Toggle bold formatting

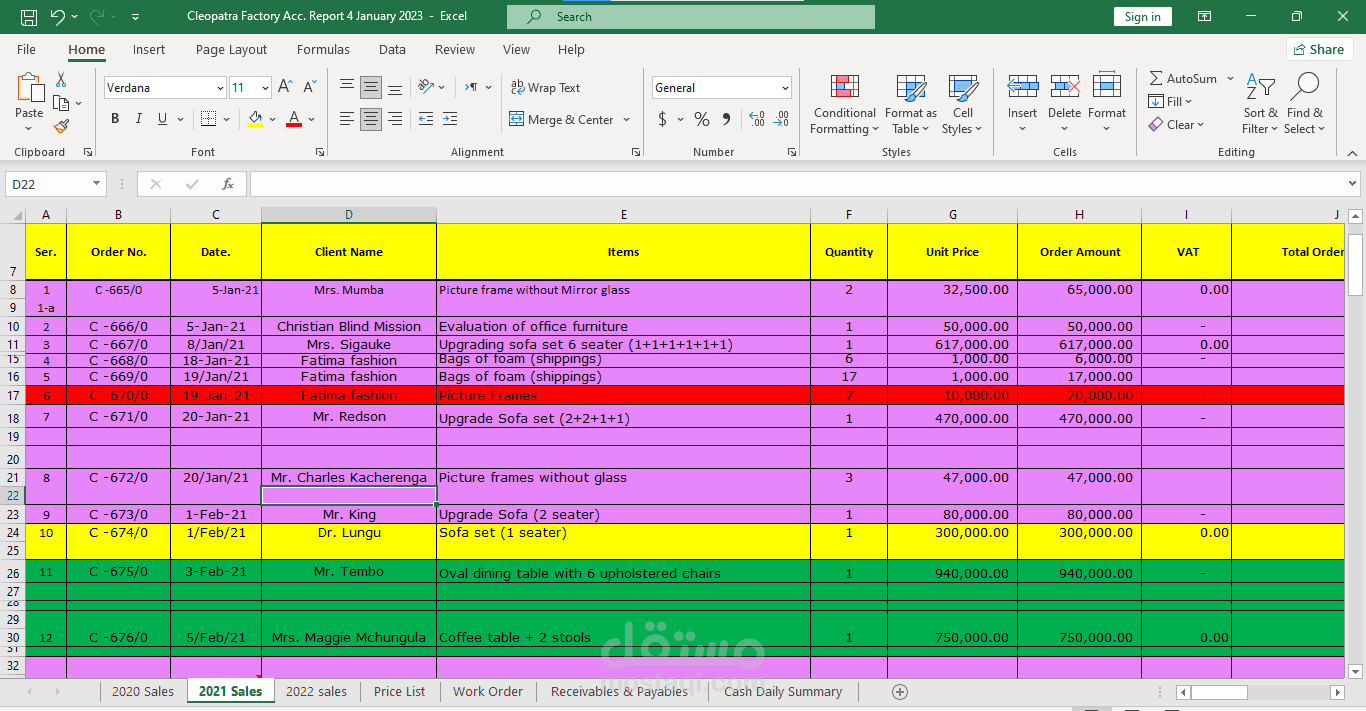pyautogui.click(x=115, y=119)
